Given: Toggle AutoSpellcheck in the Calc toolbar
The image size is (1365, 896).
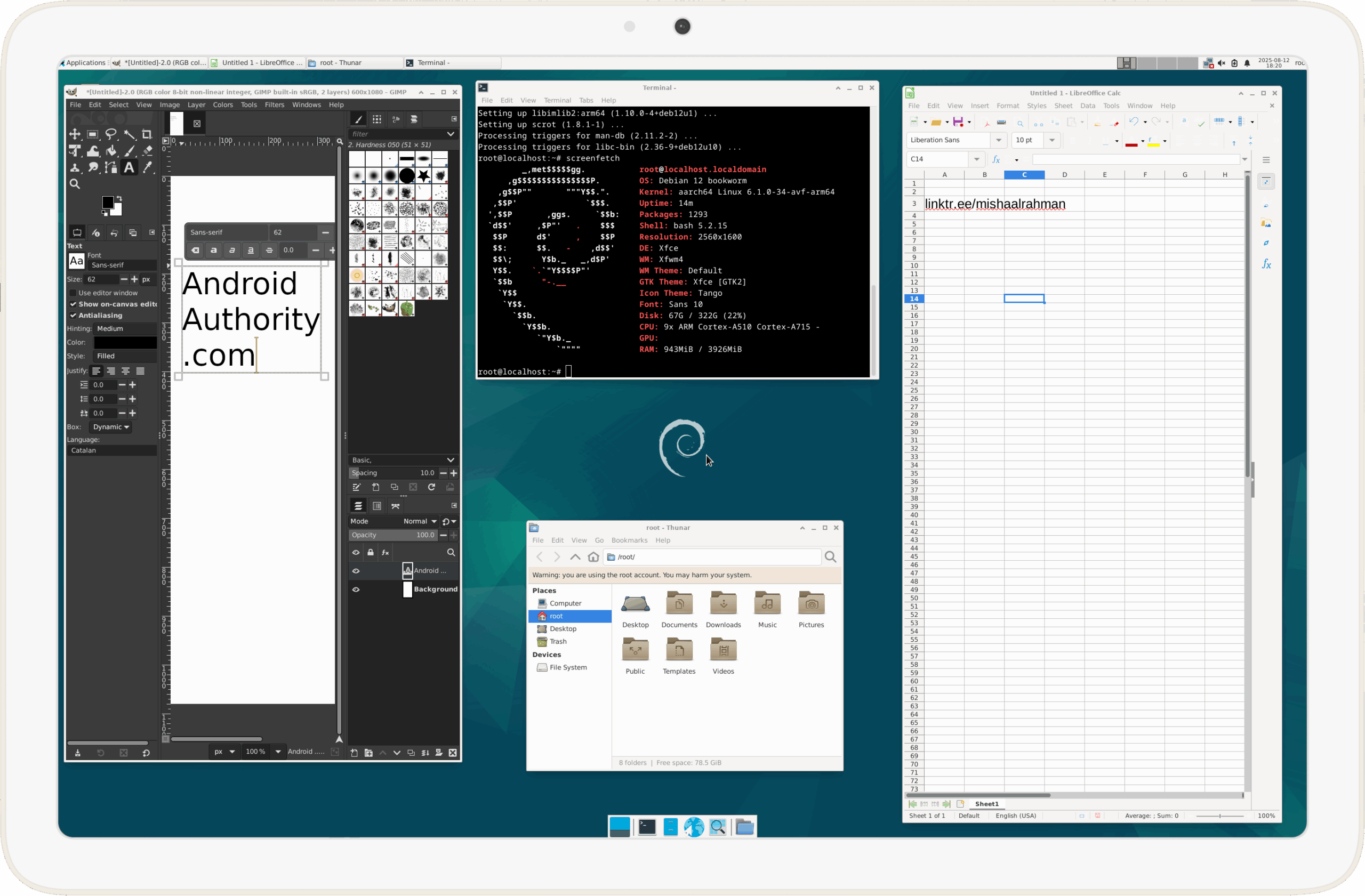Looking at the screenshot, I should coord(1201,123).
